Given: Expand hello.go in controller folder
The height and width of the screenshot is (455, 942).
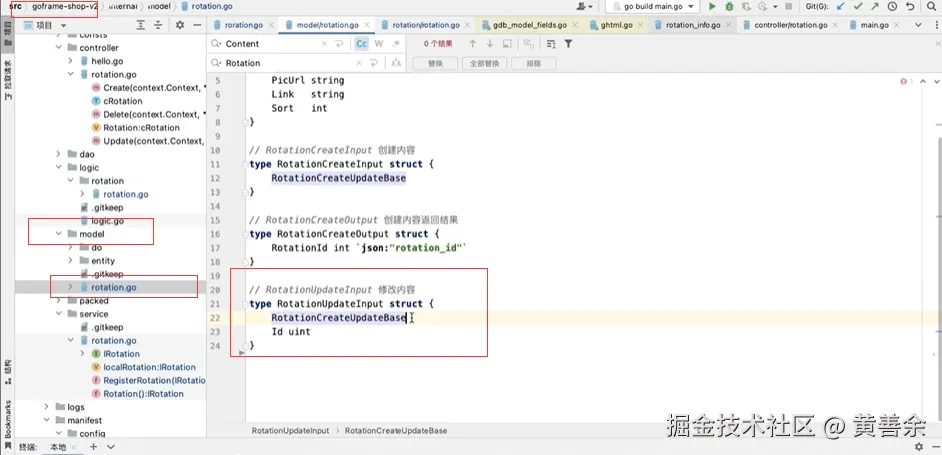Looking at the screenshot, I should coord(70,61).
